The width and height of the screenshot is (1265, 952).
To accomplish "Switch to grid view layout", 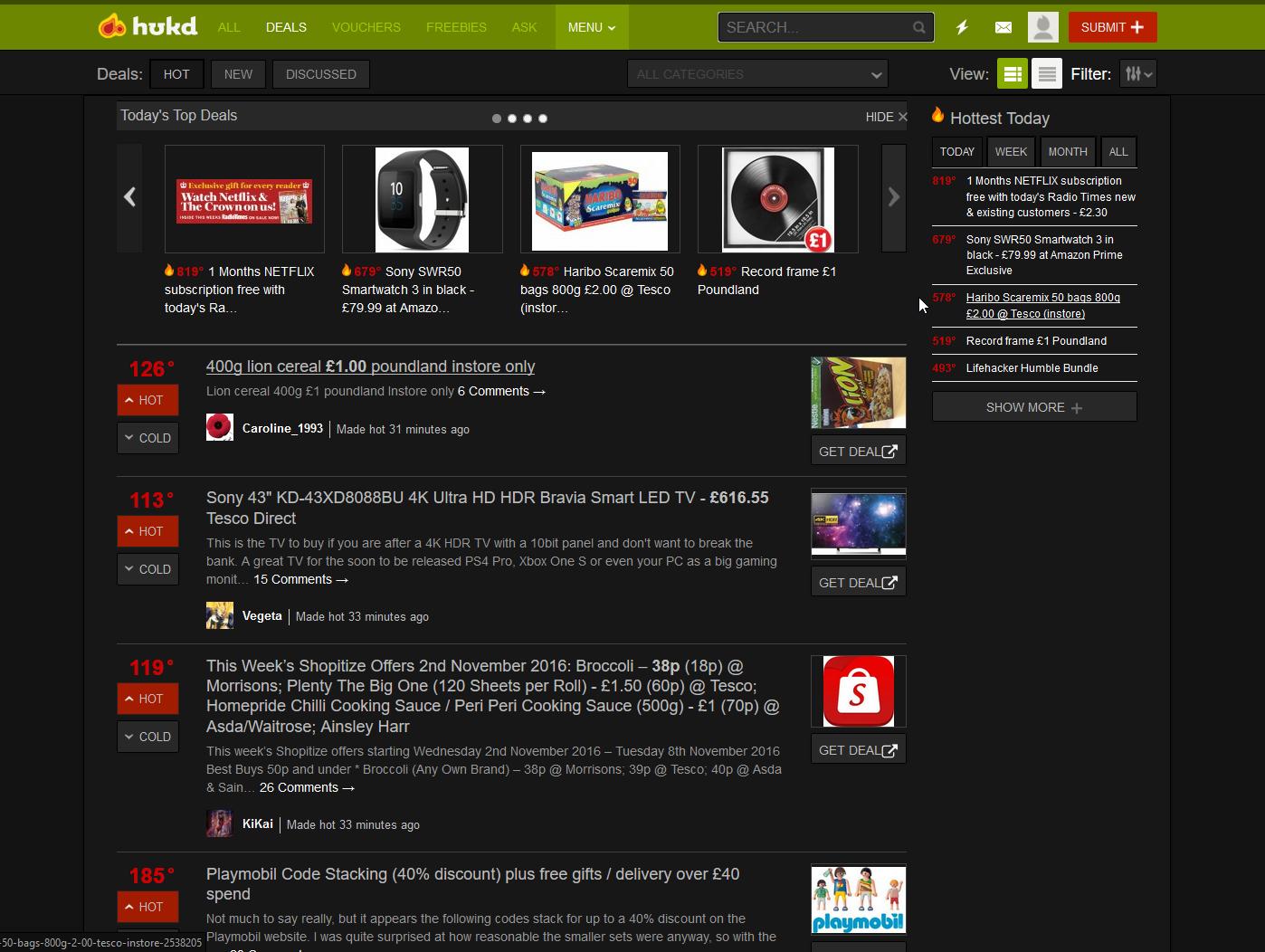I will [x=1013, y=73].
